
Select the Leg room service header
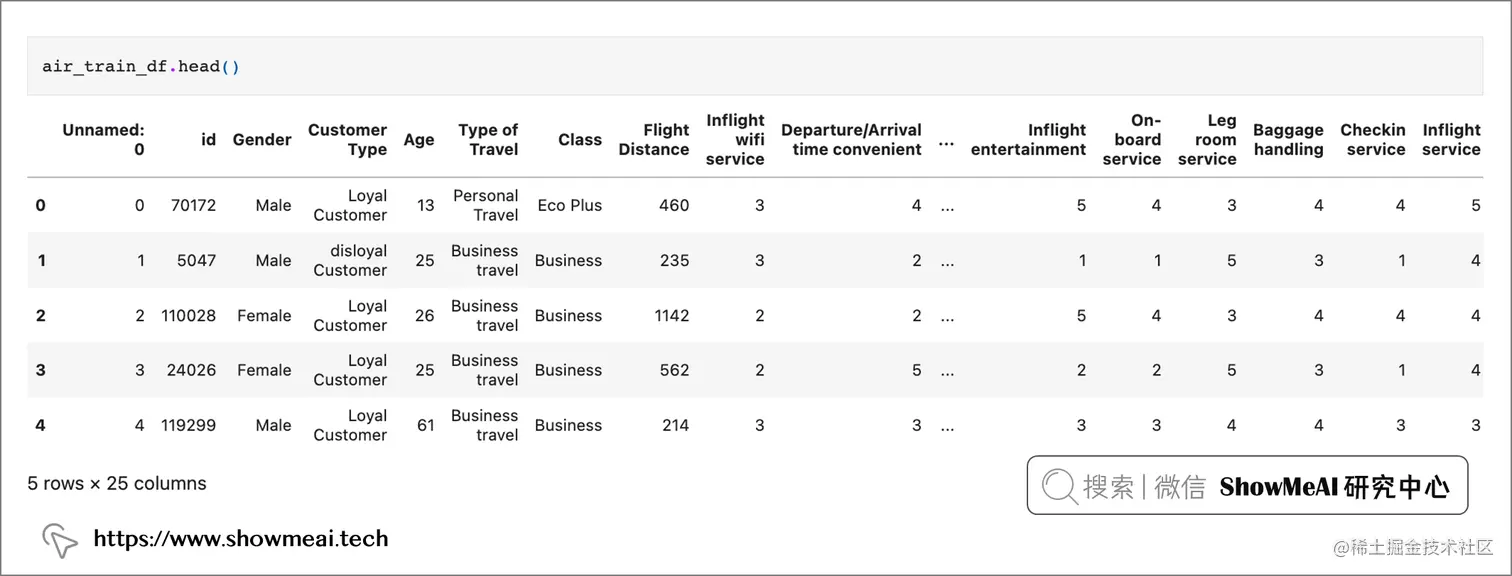coord(1208,140)
